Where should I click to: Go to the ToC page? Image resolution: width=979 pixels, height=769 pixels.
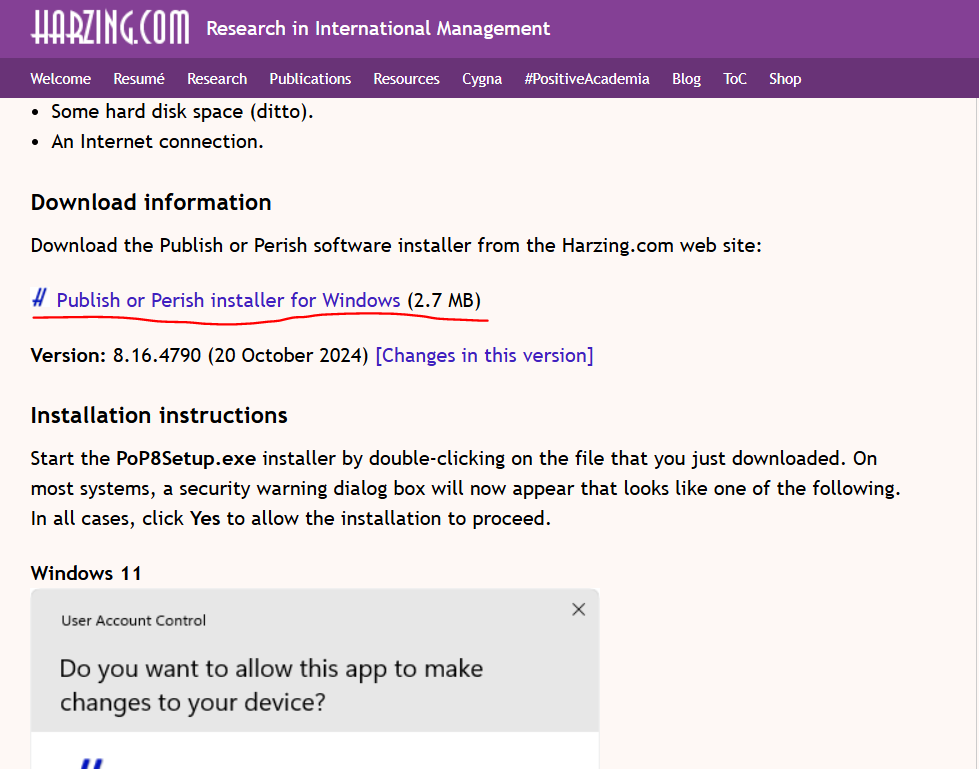click(734, 79)
